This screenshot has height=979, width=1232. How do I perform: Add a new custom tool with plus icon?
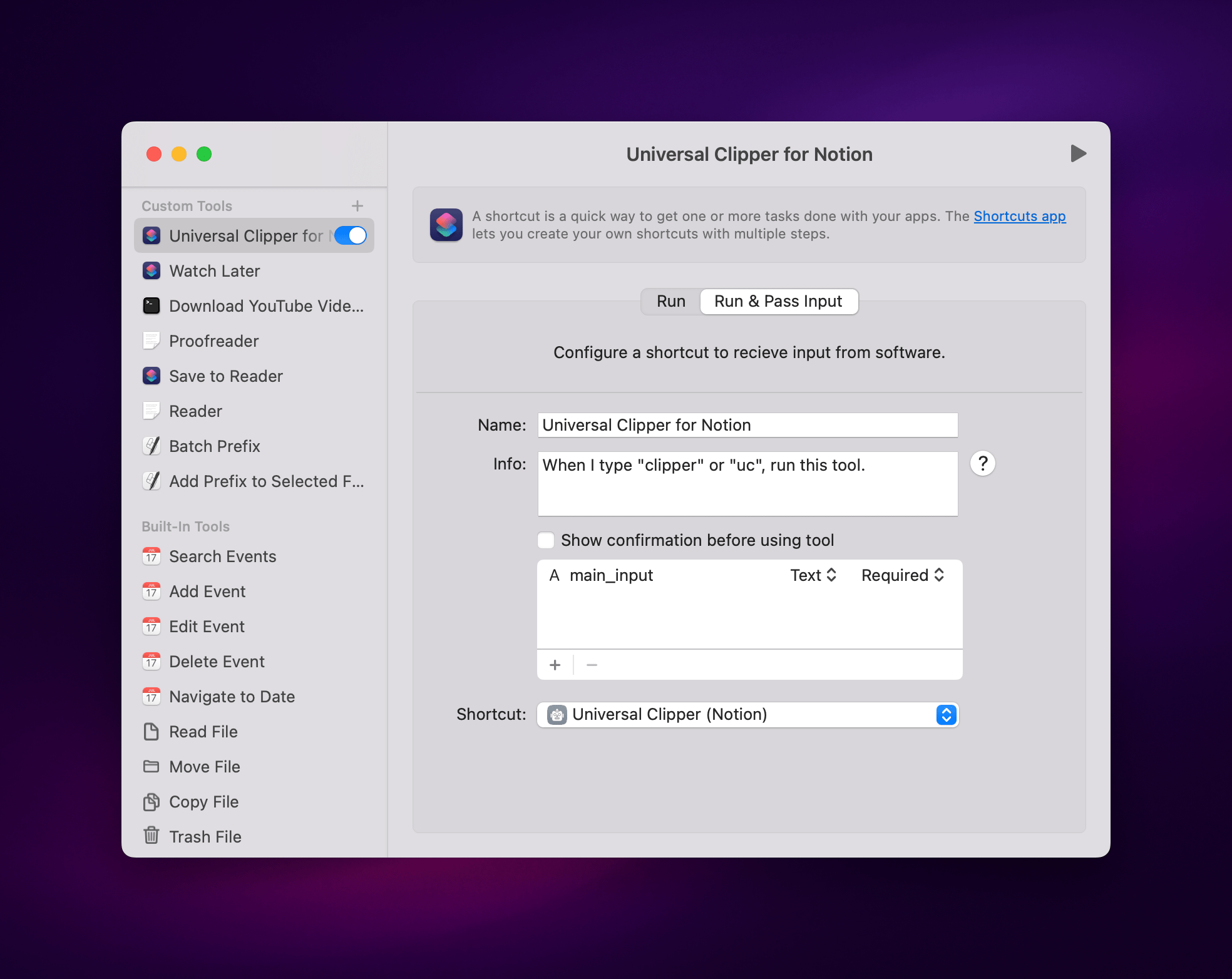click(357, 206)
